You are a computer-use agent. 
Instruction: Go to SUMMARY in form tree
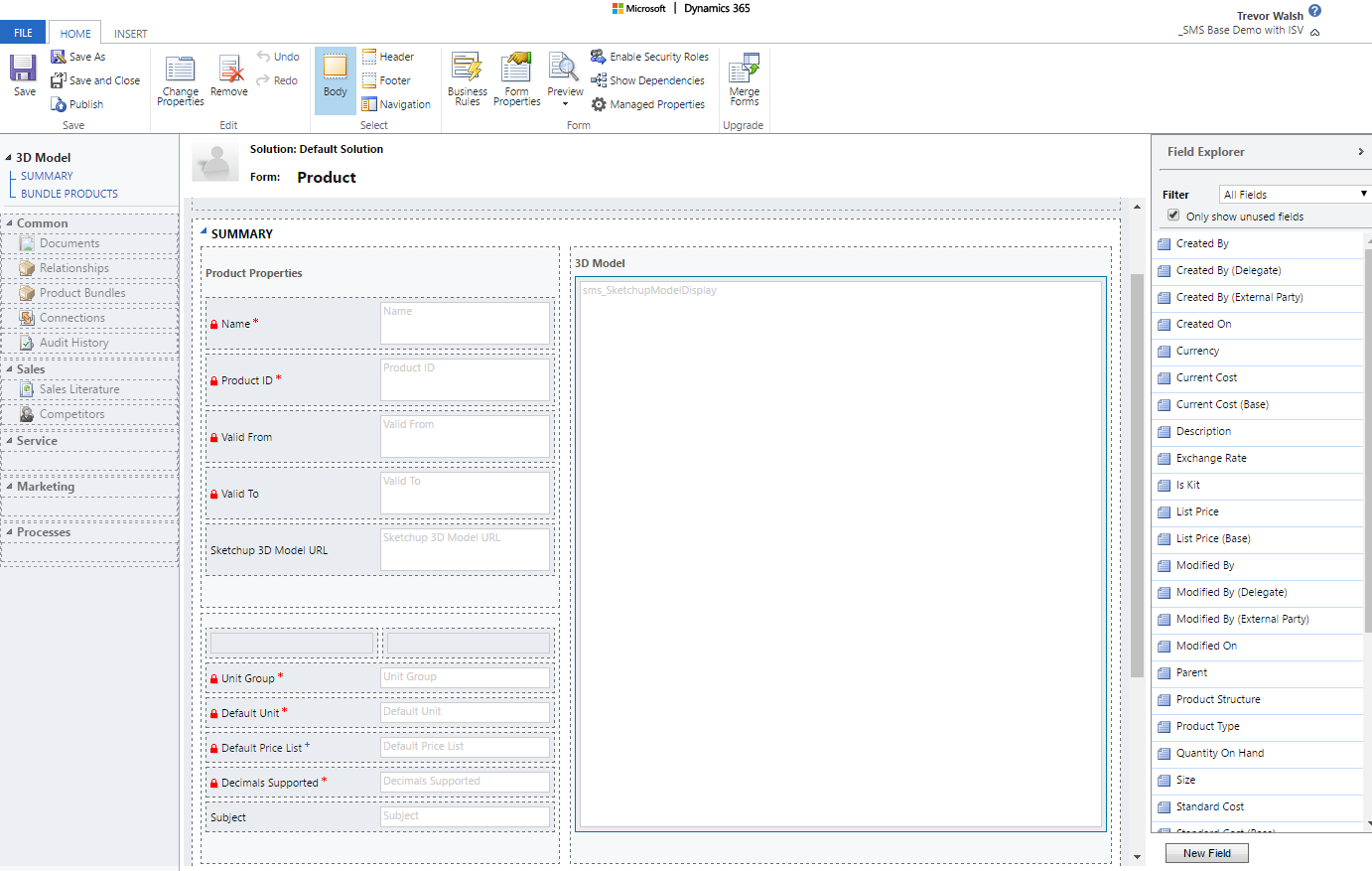click(x=47, y=176)
